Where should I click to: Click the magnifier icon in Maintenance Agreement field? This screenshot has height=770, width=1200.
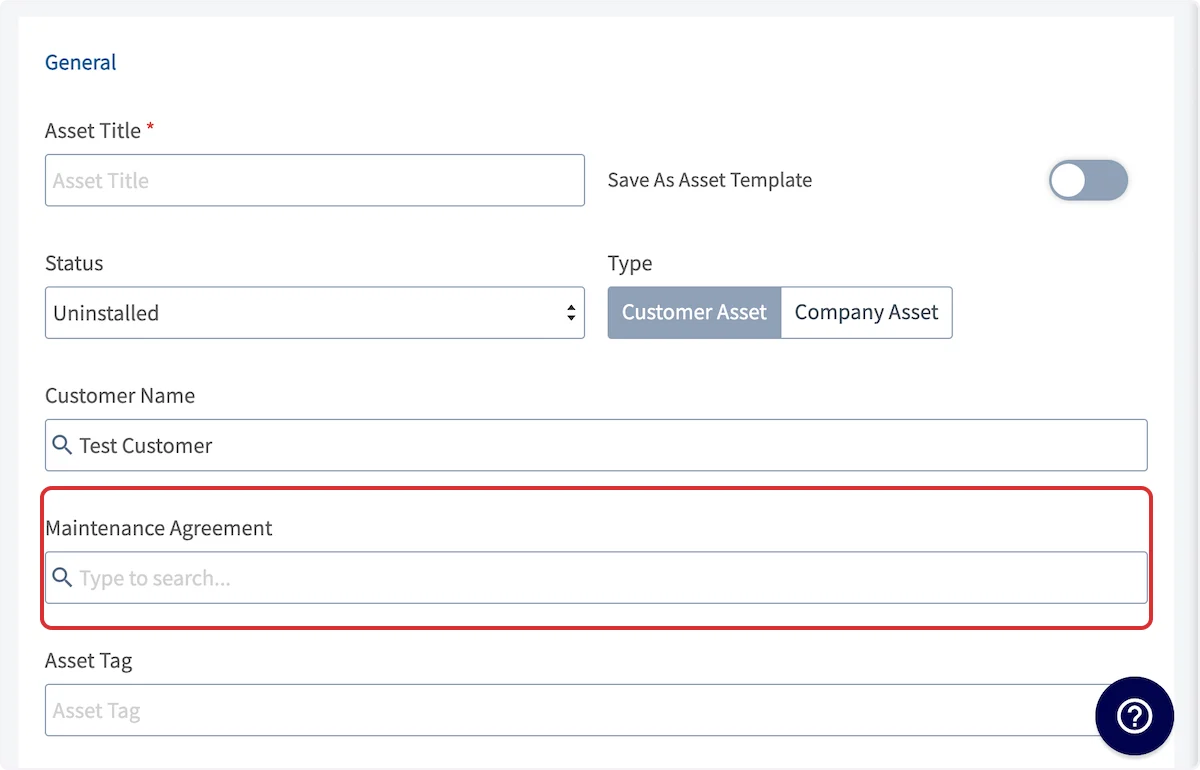click(x=62, y=578)
